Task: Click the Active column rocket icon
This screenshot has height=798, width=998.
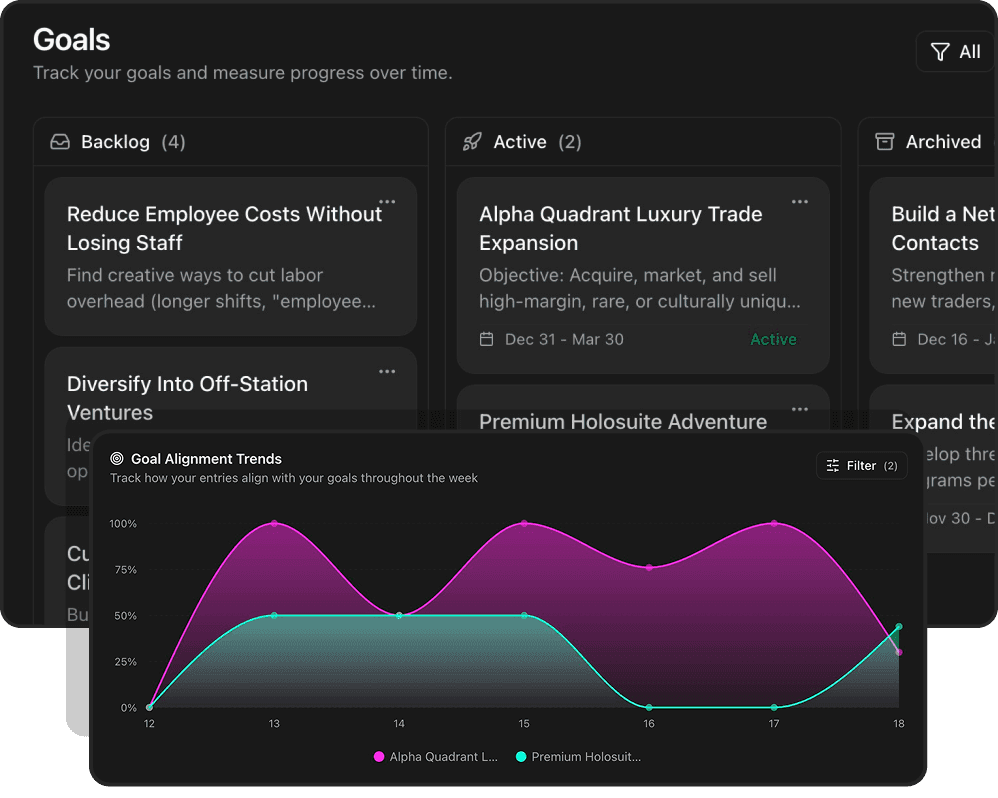Action: [472, 142]
